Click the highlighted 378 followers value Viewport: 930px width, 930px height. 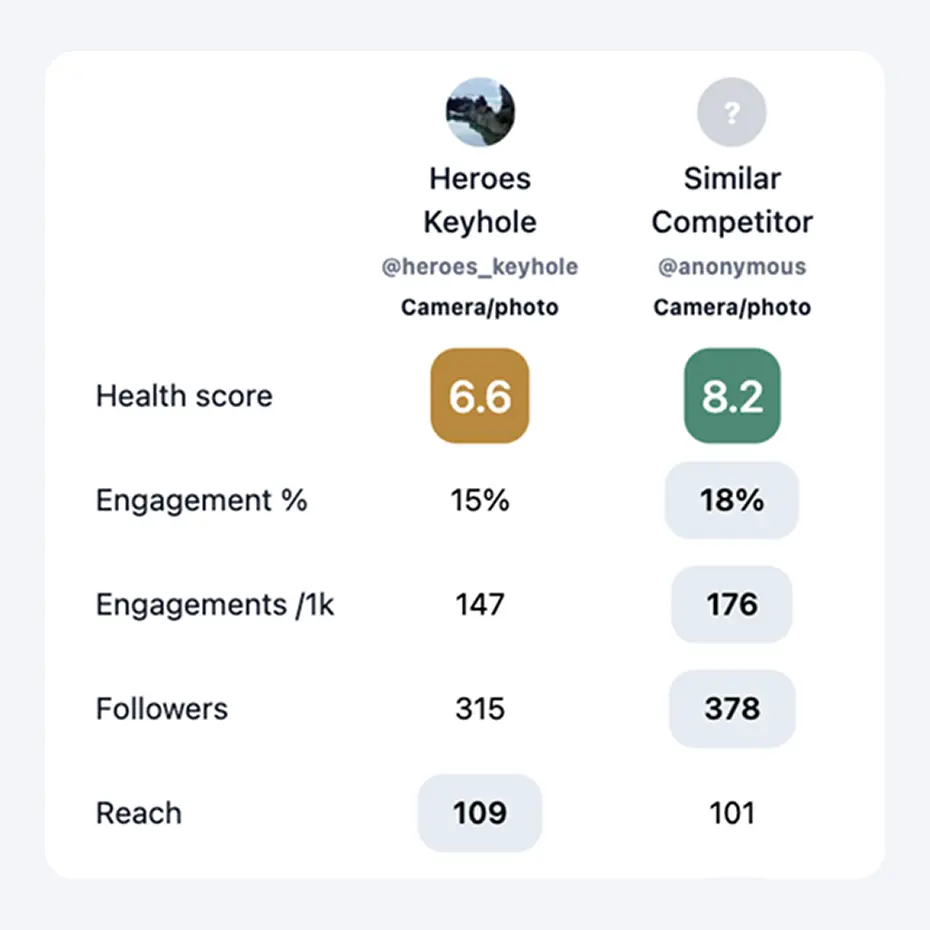(x=732, y=709)
